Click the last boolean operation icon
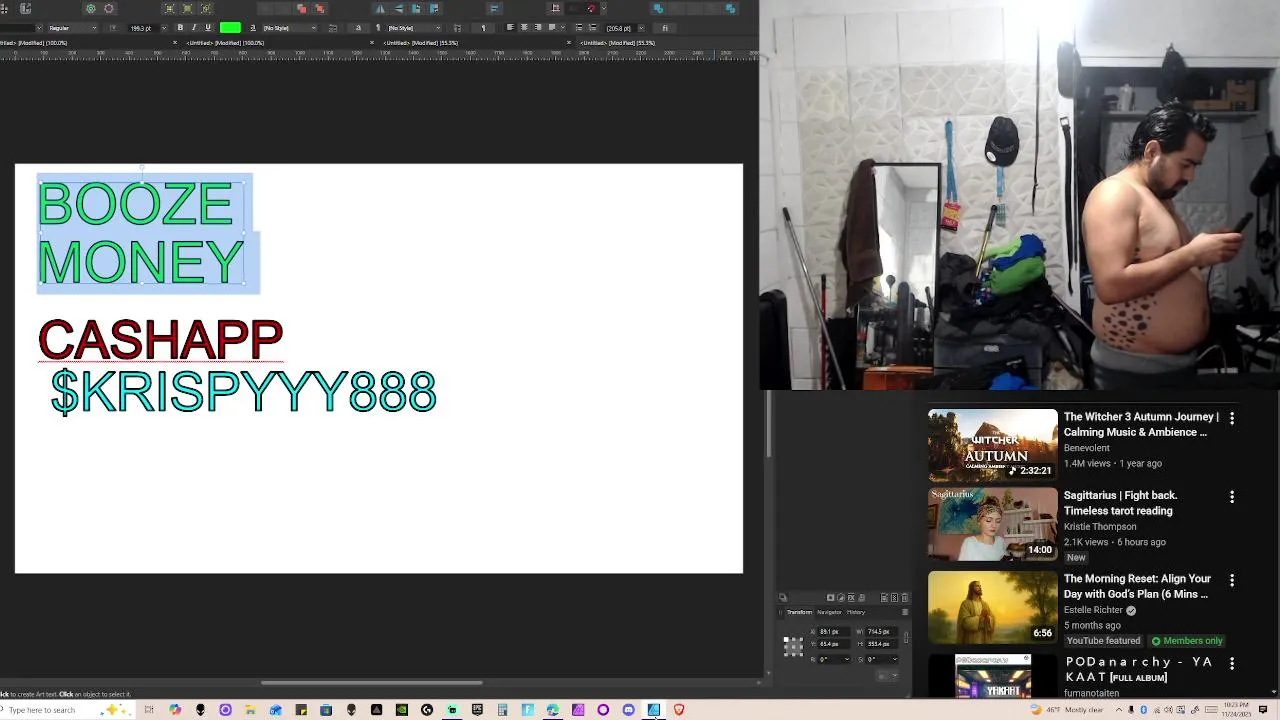Screen dimensions: 1280x720 coord(730,8)
